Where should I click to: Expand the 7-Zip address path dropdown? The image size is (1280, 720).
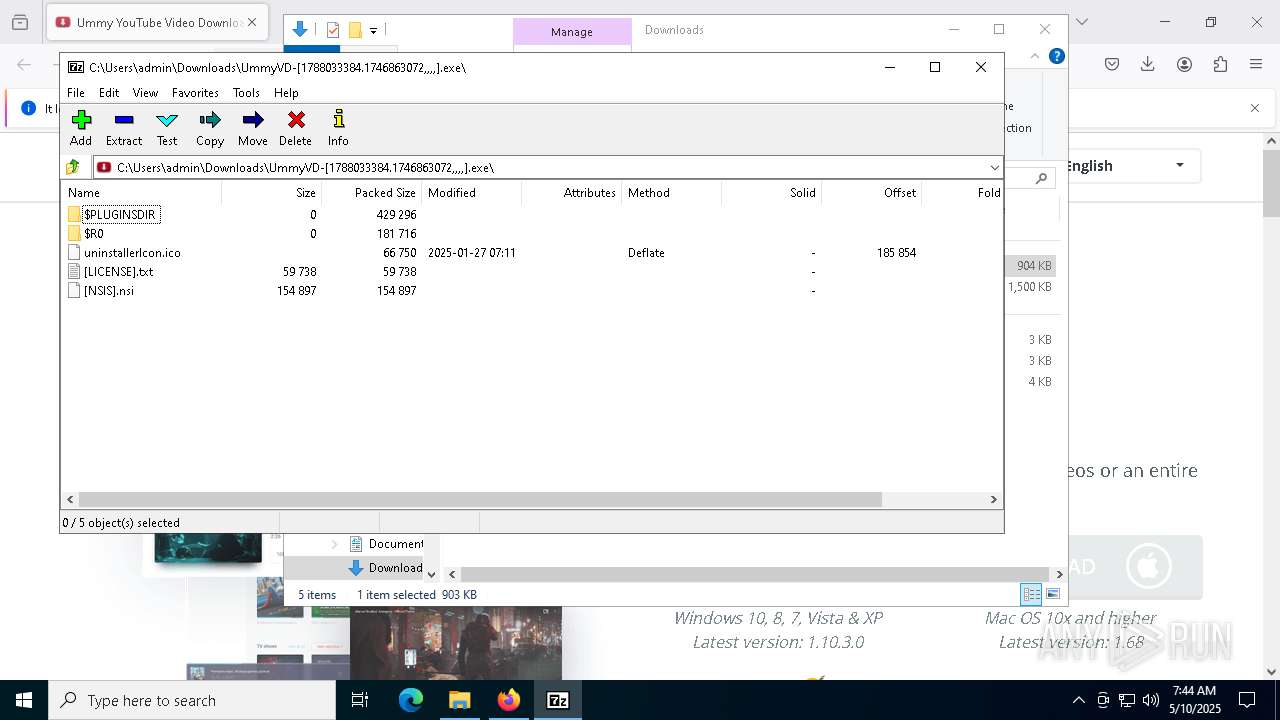[x=994, y=167]
